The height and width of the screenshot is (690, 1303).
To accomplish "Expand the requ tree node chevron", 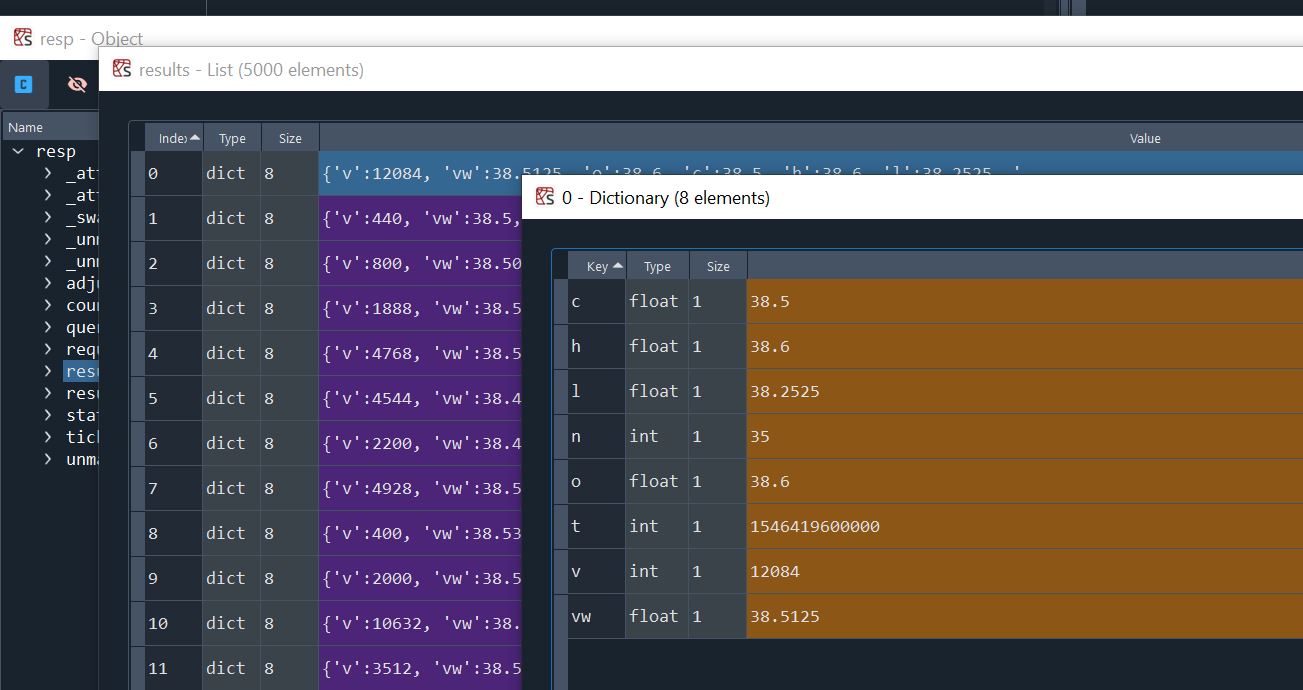I will (47, 349).
